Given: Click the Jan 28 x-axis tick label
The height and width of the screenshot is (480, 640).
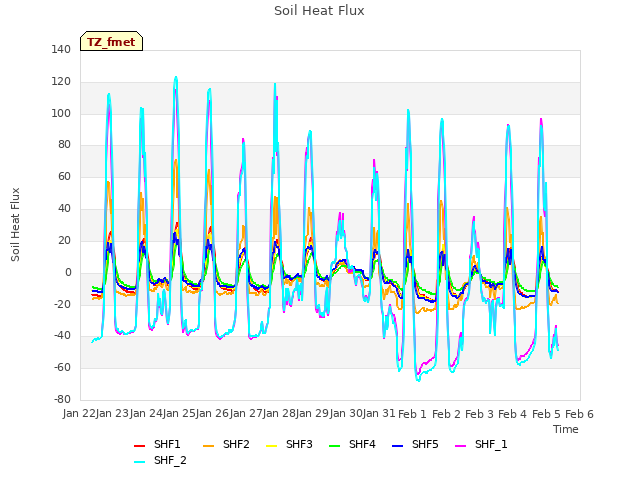Looking at the screenshot, I should [279, 414].
